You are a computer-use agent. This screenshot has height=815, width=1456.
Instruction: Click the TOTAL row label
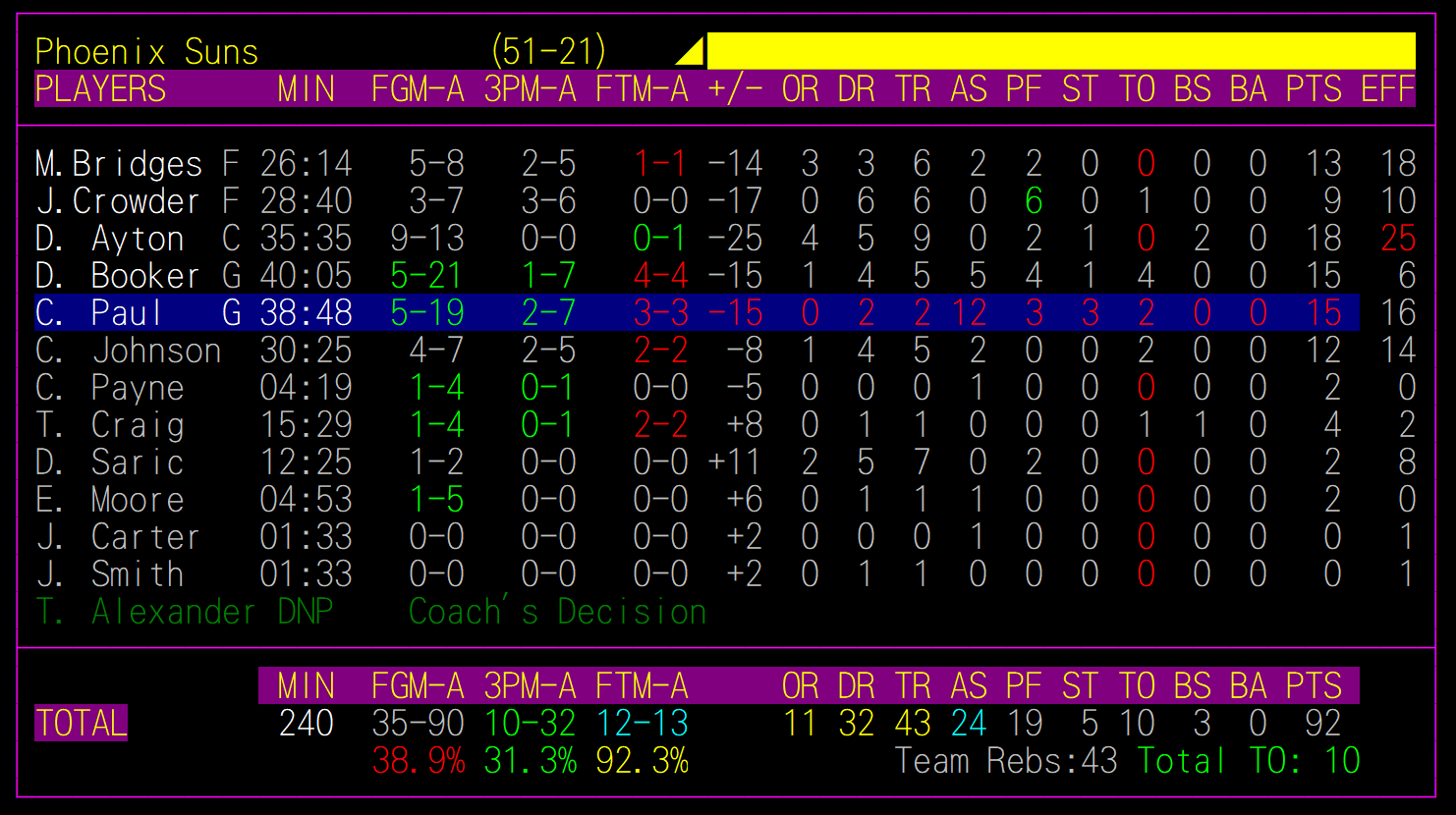[82, 724]
